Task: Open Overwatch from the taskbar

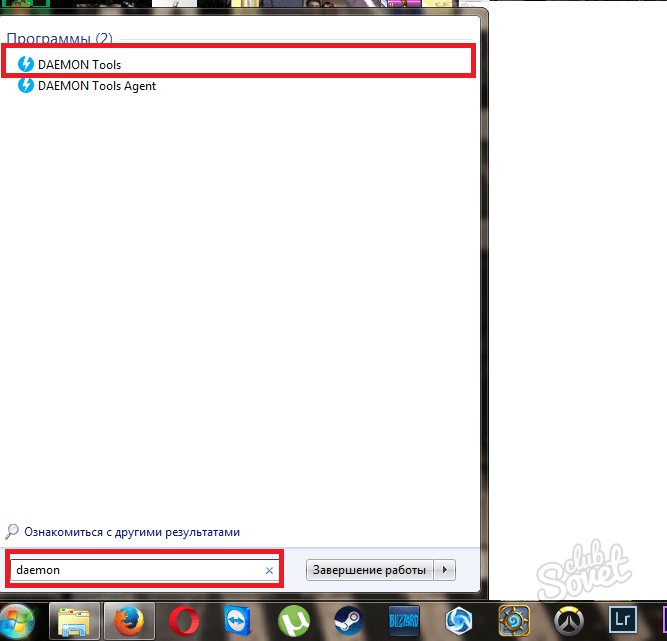Action: pyautogui.click(x=568, y=622)
